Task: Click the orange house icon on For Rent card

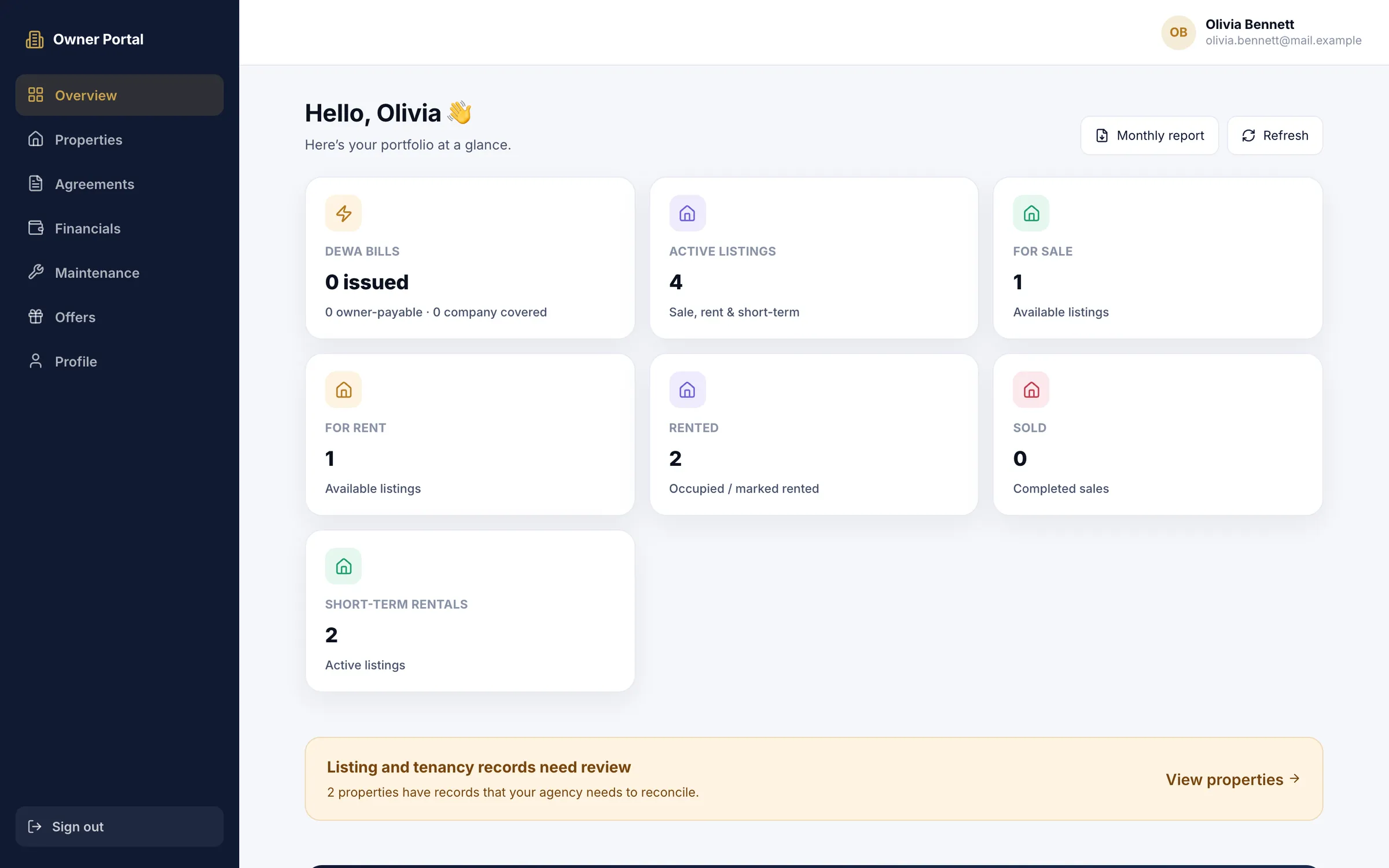Action: (x=343, y=389)
